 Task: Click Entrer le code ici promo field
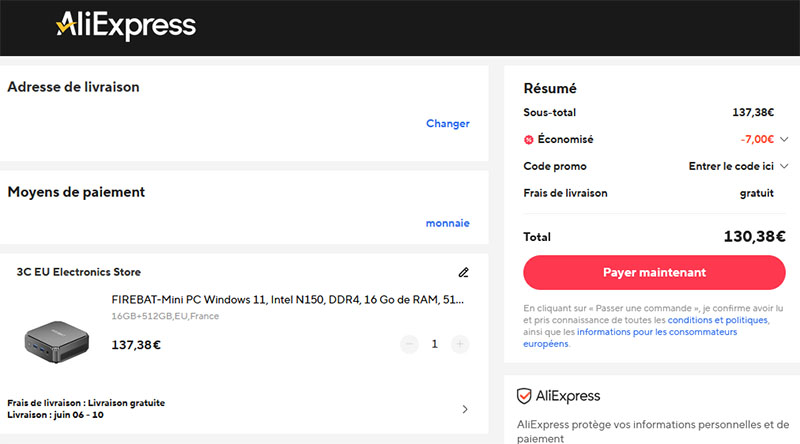(731, 166)
